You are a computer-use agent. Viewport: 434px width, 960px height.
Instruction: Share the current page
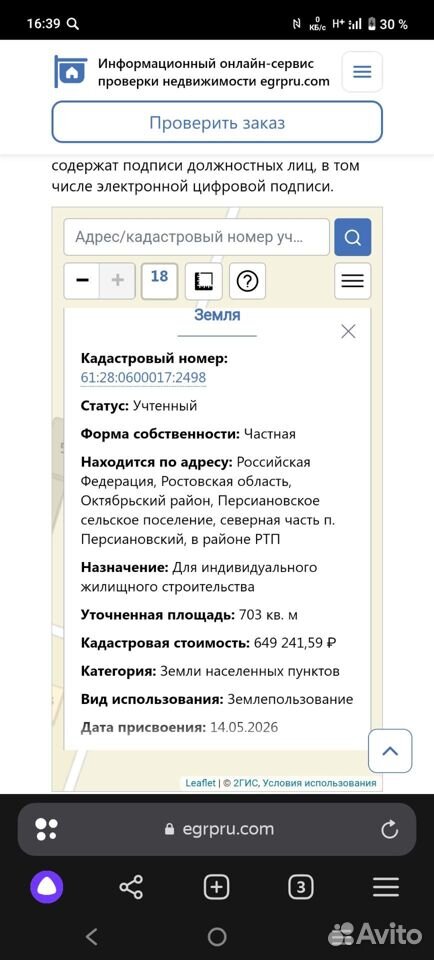(131, 887)
